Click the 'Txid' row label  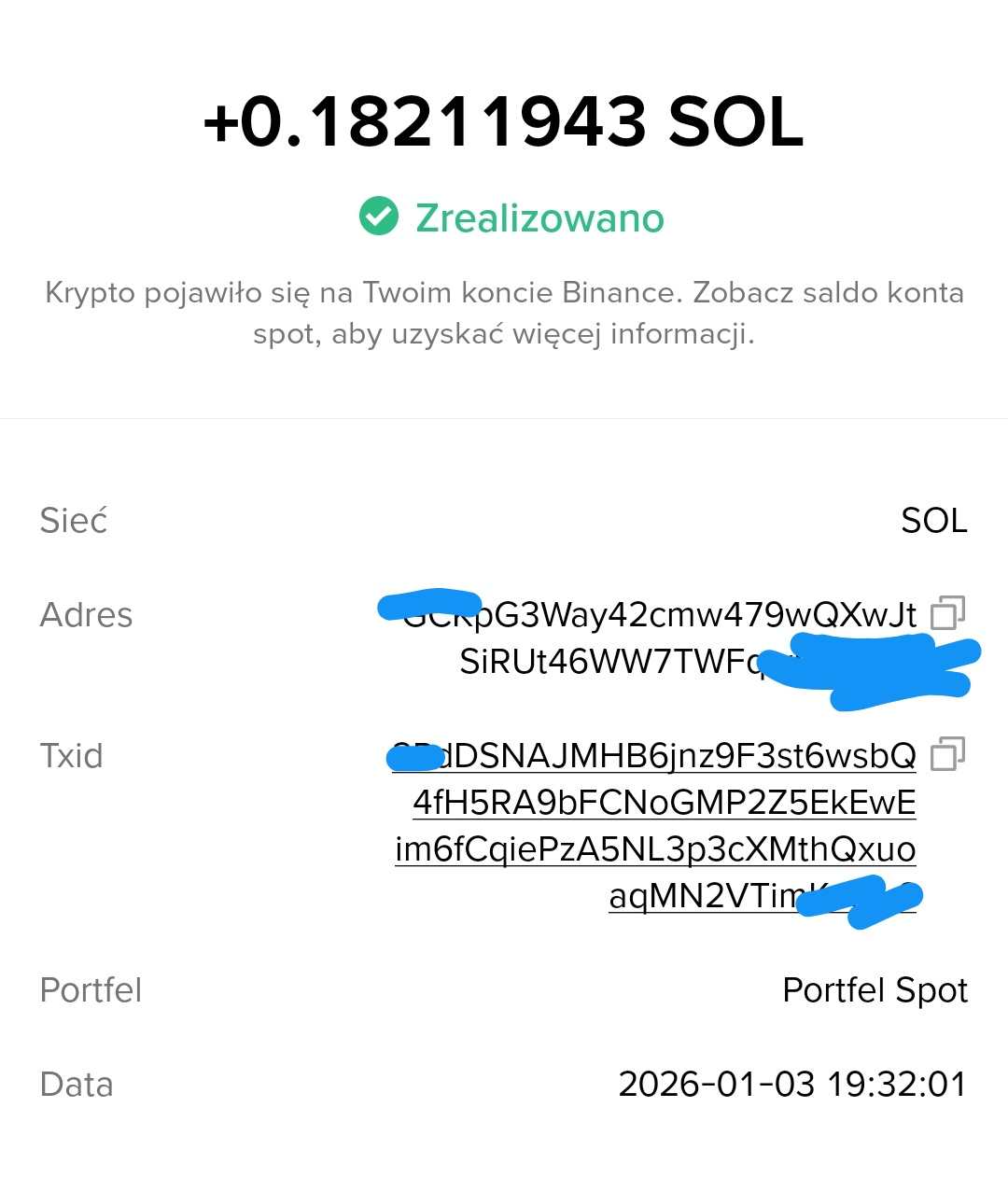click(x=71, y=755)
